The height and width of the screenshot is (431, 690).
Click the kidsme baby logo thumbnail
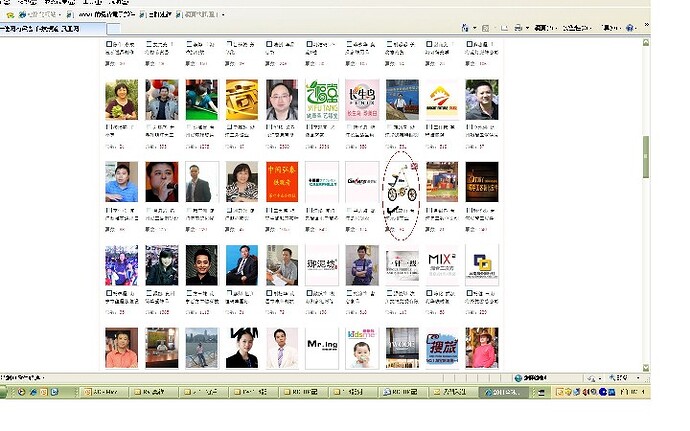pyautogui.click(x=362, y=347)
